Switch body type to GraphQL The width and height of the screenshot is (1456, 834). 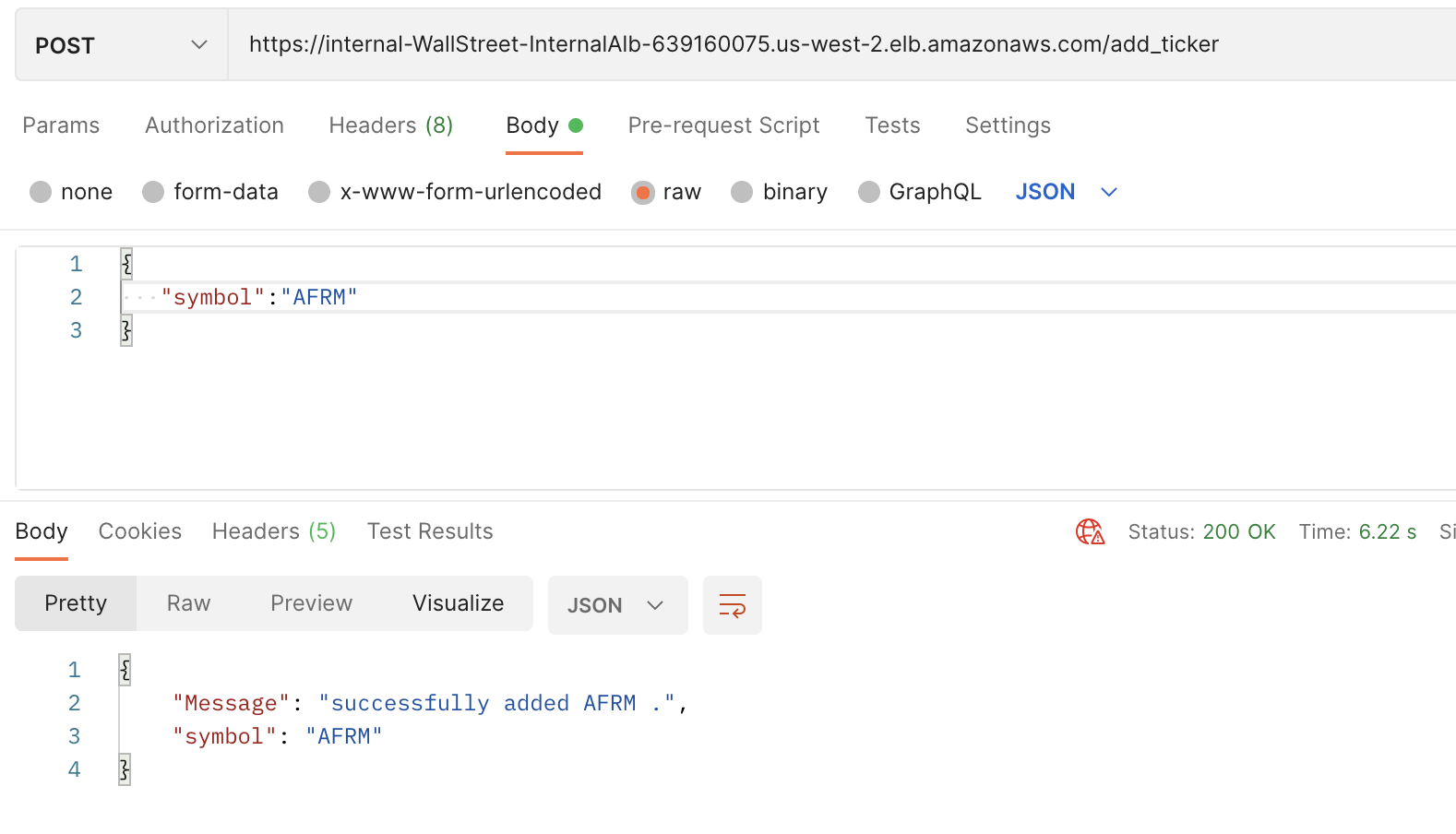pyautogui.click(x=868, y=192)
